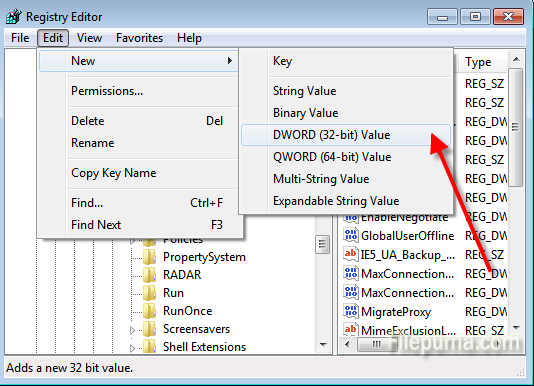Select the MimeExclusionL... value name
534x386 pixels.
[x=408, y=330]
